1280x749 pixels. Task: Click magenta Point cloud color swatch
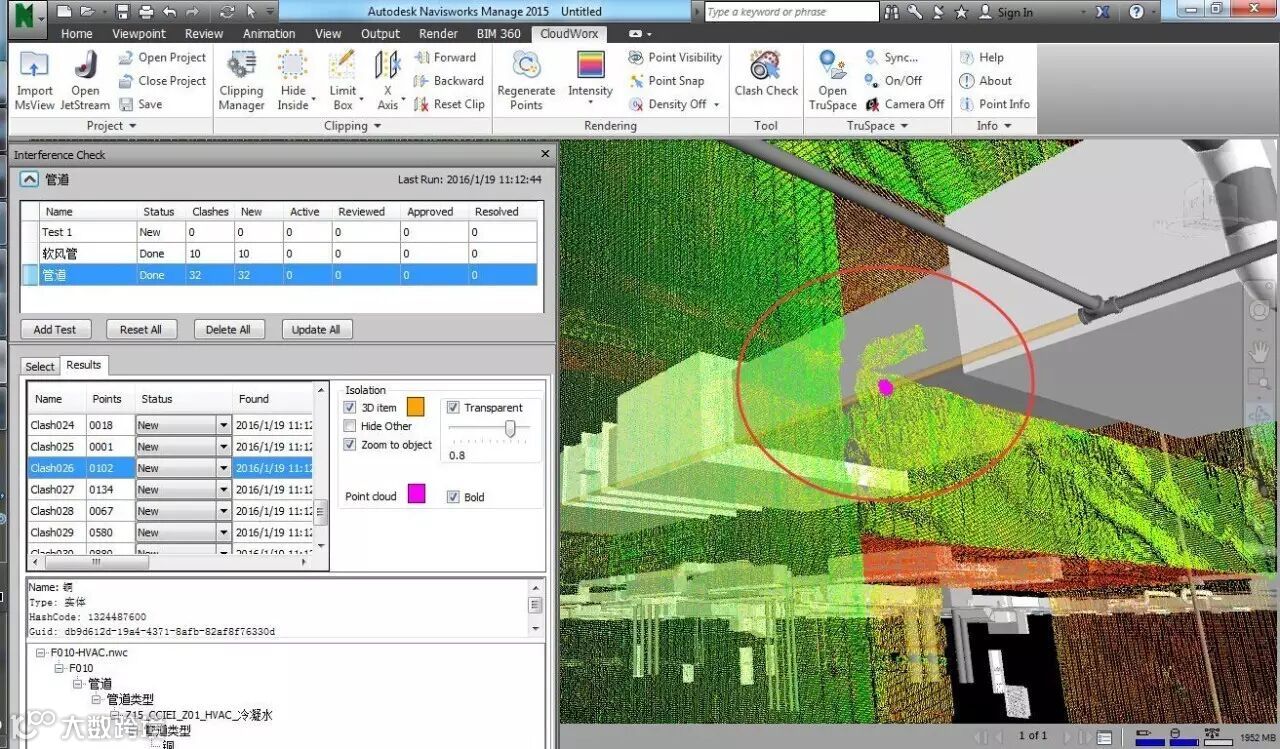[x=416, y=494]
